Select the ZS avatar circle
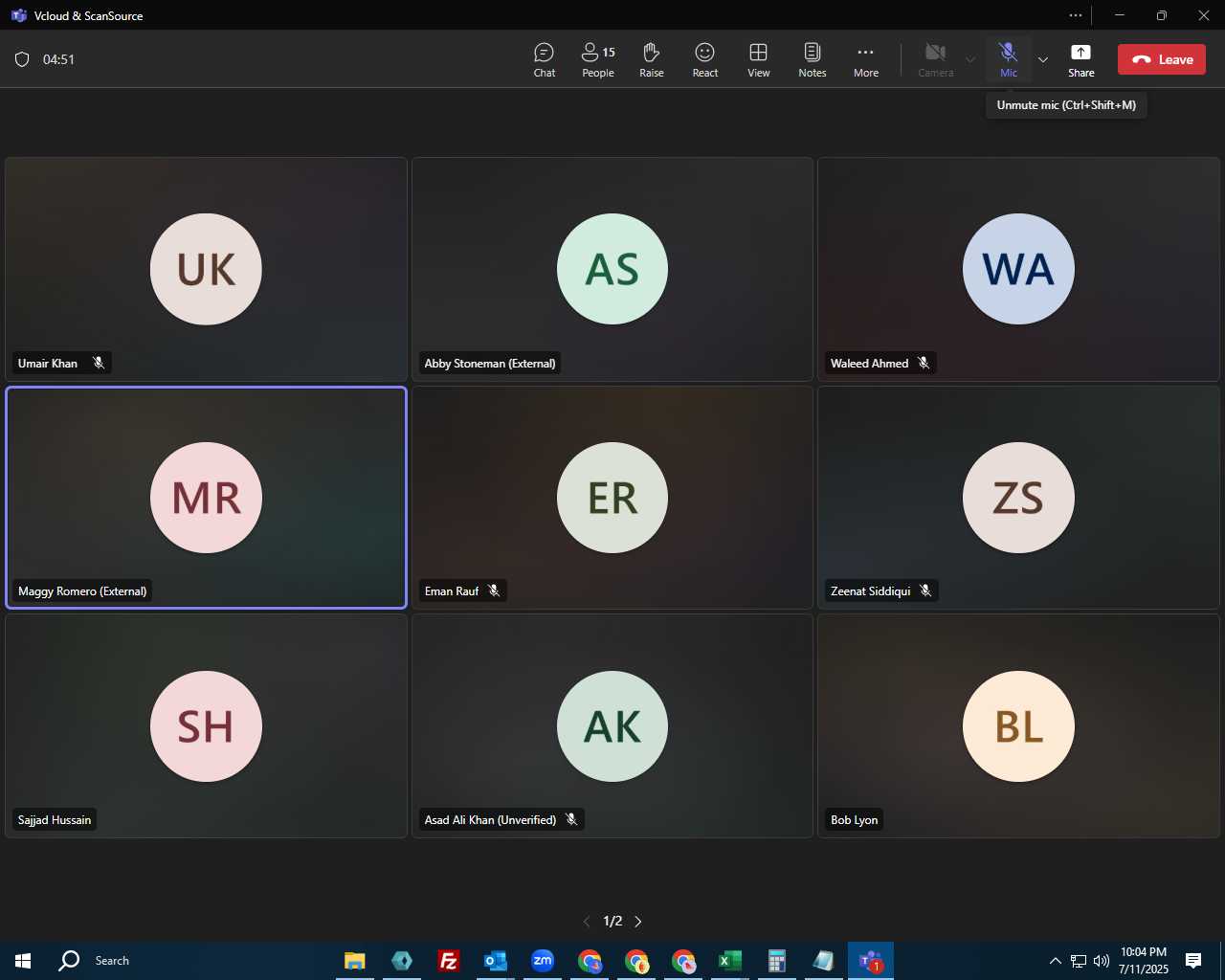 [x=1018, y=498]
